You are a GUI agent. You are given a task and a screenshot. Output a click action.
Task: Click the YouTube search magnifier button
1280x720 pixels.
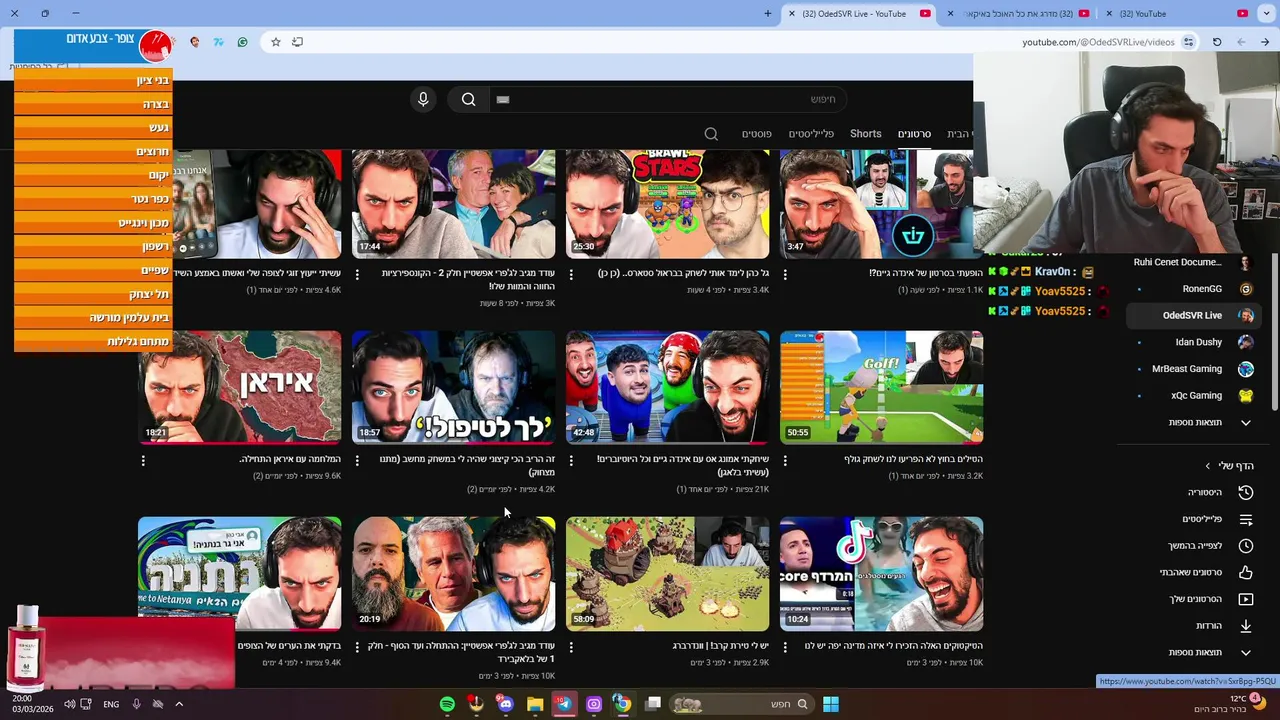(x=468, y=99)
